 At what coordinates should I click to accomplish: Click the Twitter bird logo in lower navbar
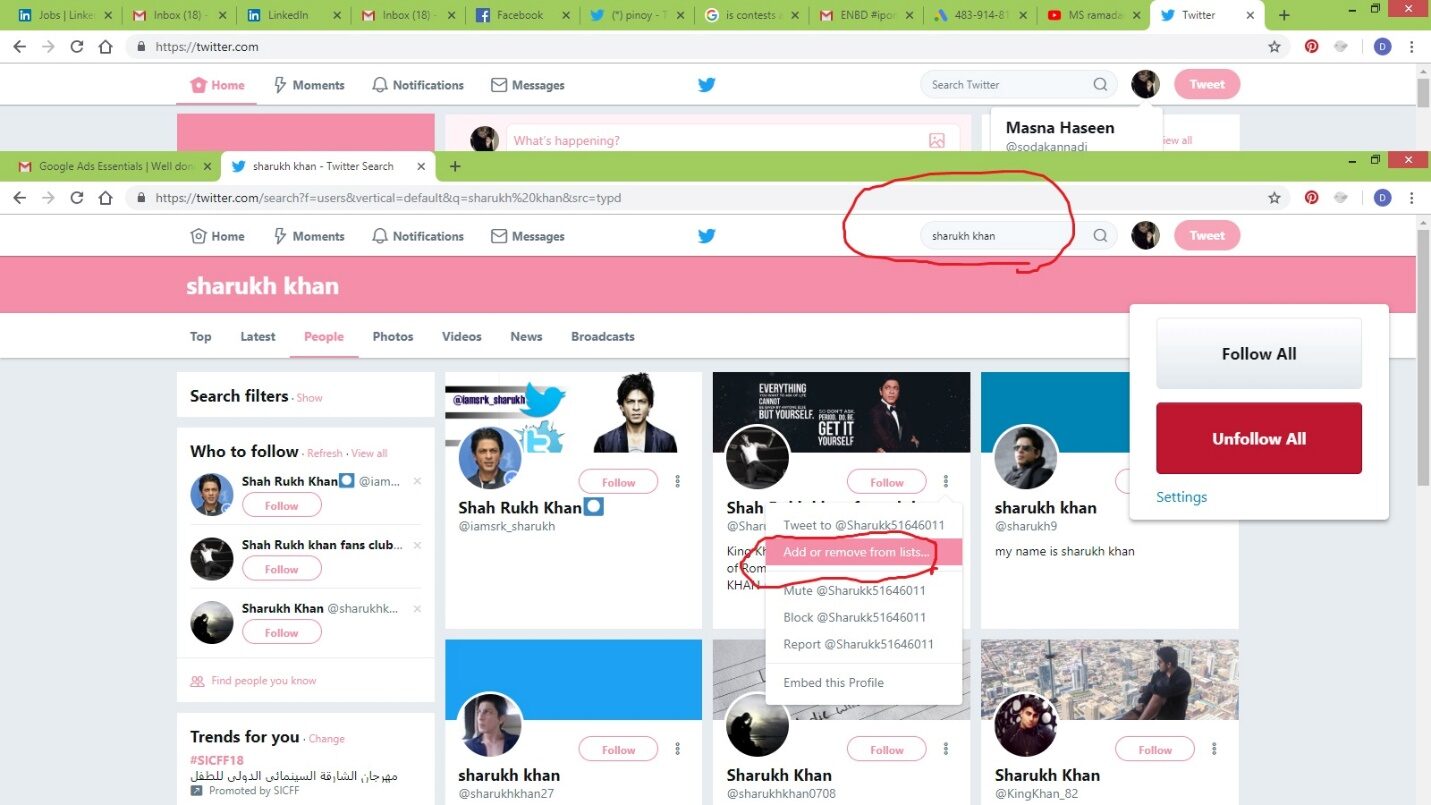click(706, 236)
